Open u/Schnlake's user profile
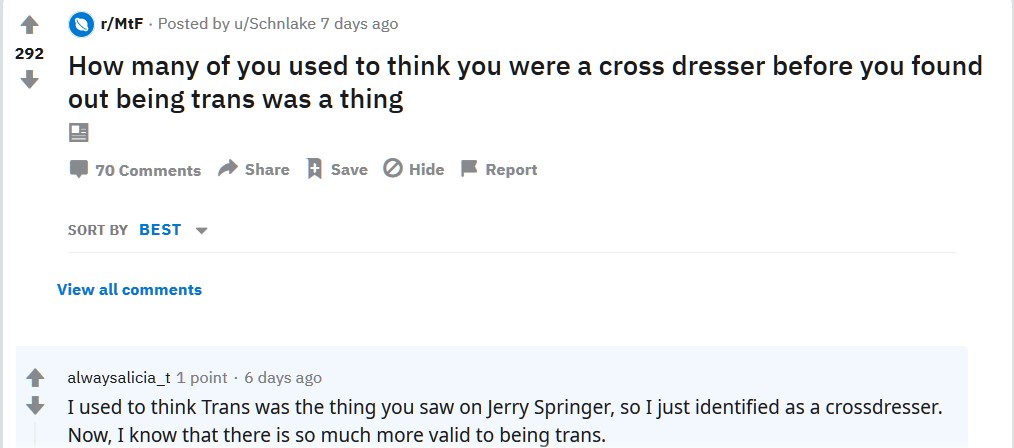This screenshot has width=1014, height=448. pyautogui.click(x=274, y=25)
